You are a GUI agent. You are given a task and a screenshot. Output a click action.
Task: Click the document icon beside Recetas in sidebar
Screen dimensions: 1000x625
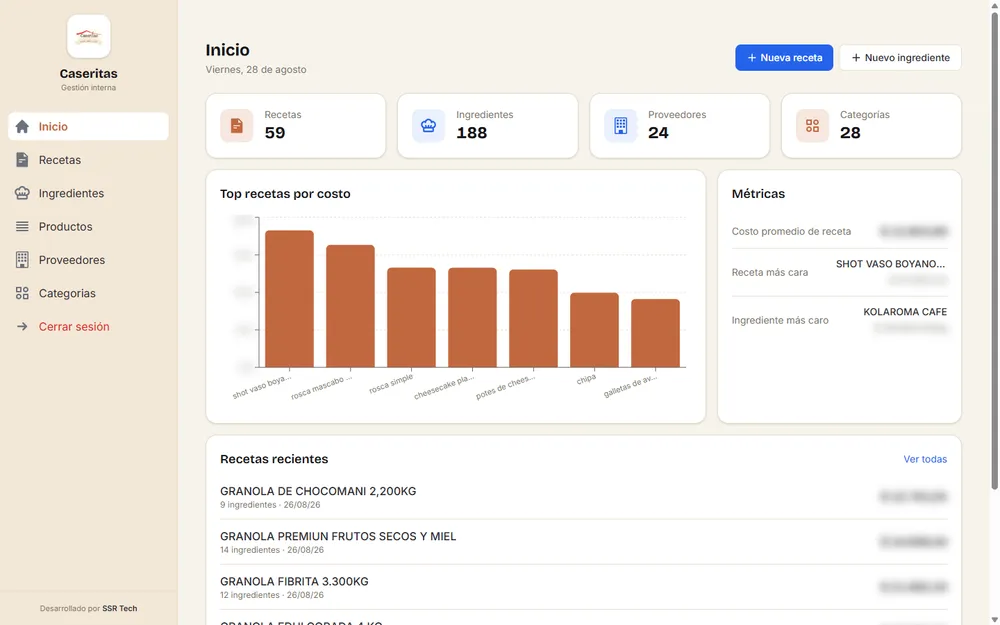[22, 159]
